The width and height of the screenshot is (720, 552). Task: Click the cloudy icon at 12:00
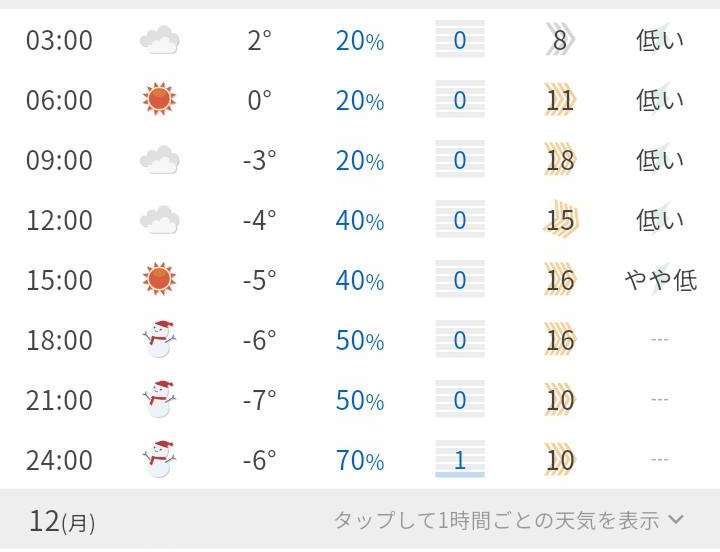tap(160, 220)
